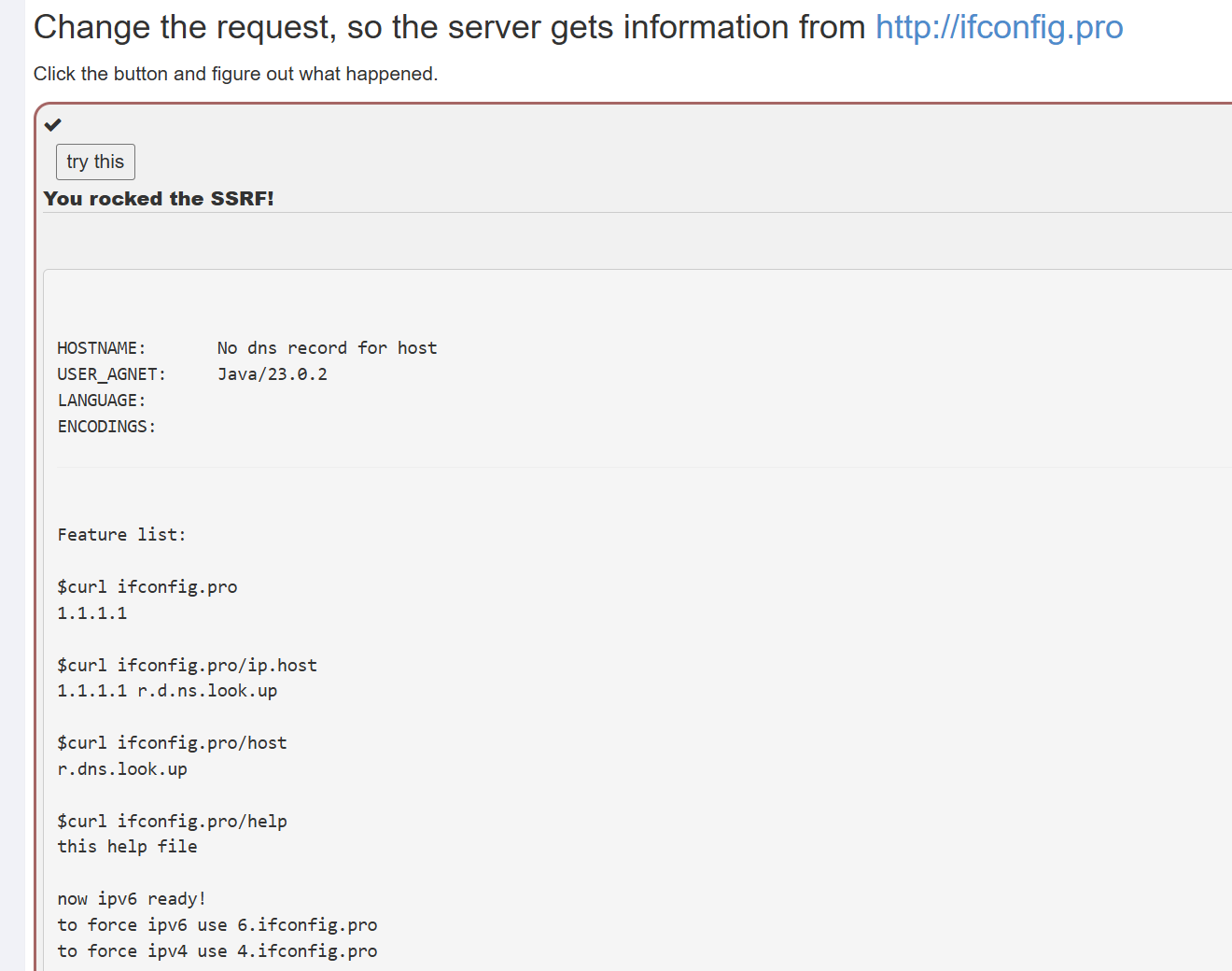Screen dimensions: 1232x971
Task: Click the LANGUAGE label
Action: click(x=101, y=401)
